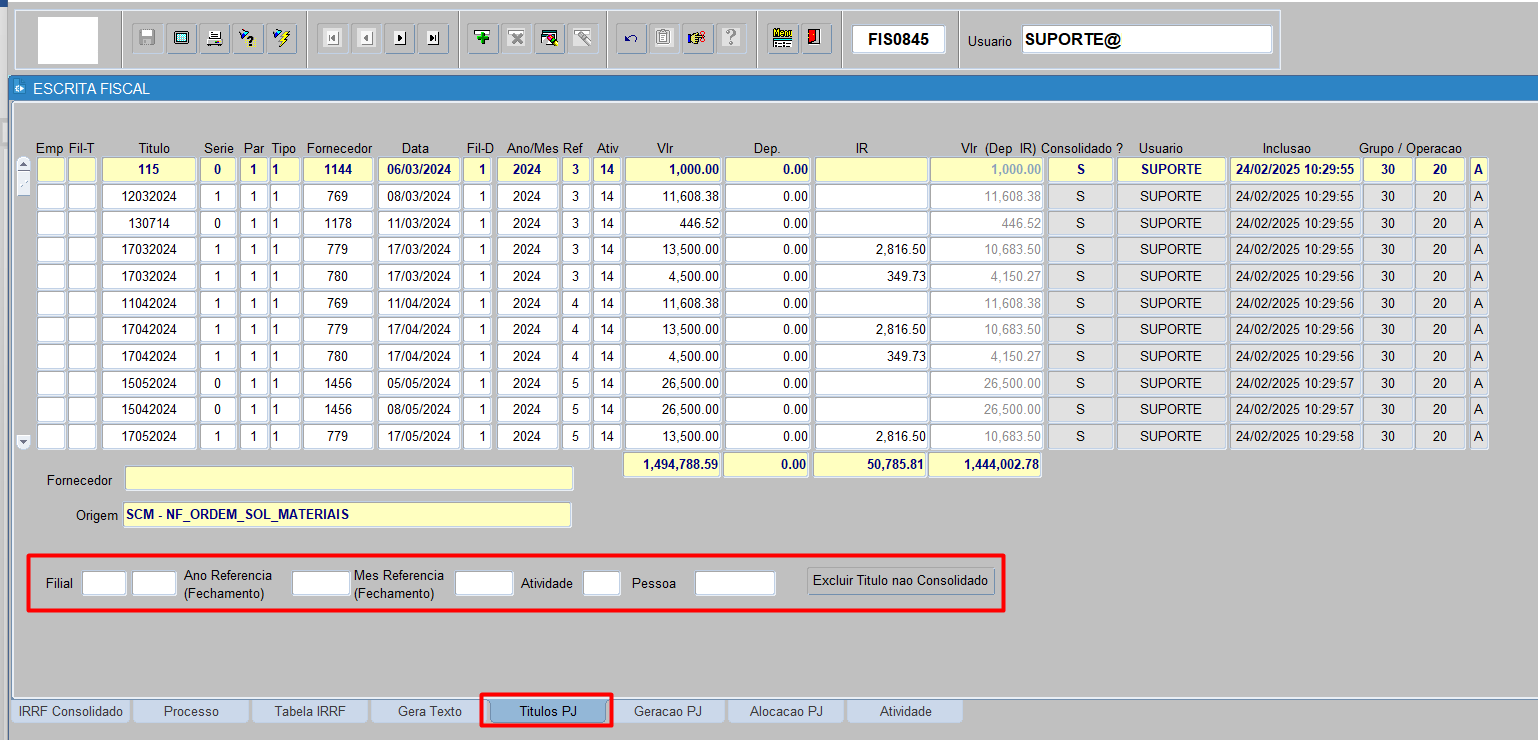The image size is (1538, 740).
Task: Click the grid scrollbar down arrow
Action: click(24, 441)
